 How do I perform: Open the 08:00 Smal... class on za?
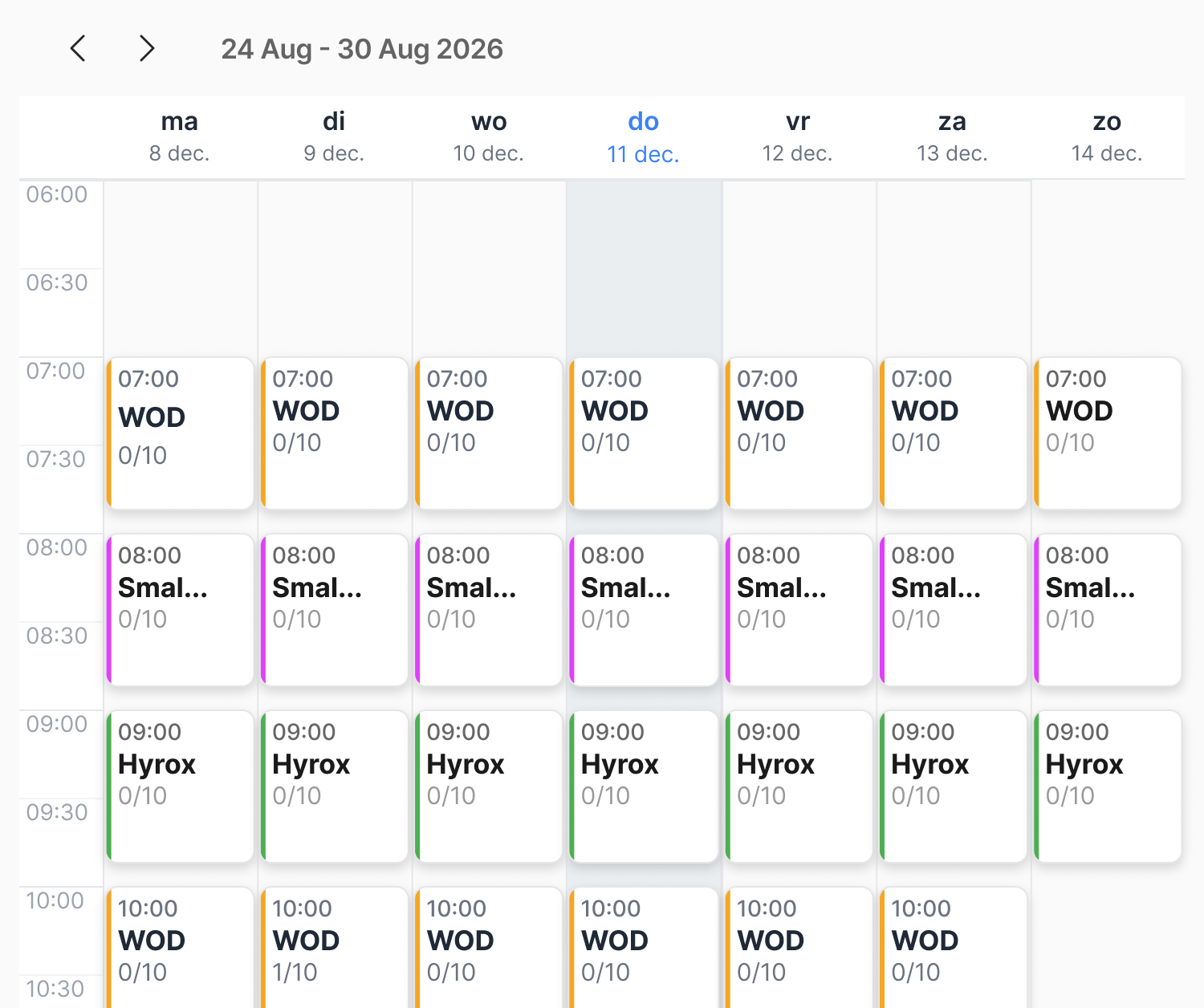953,610
